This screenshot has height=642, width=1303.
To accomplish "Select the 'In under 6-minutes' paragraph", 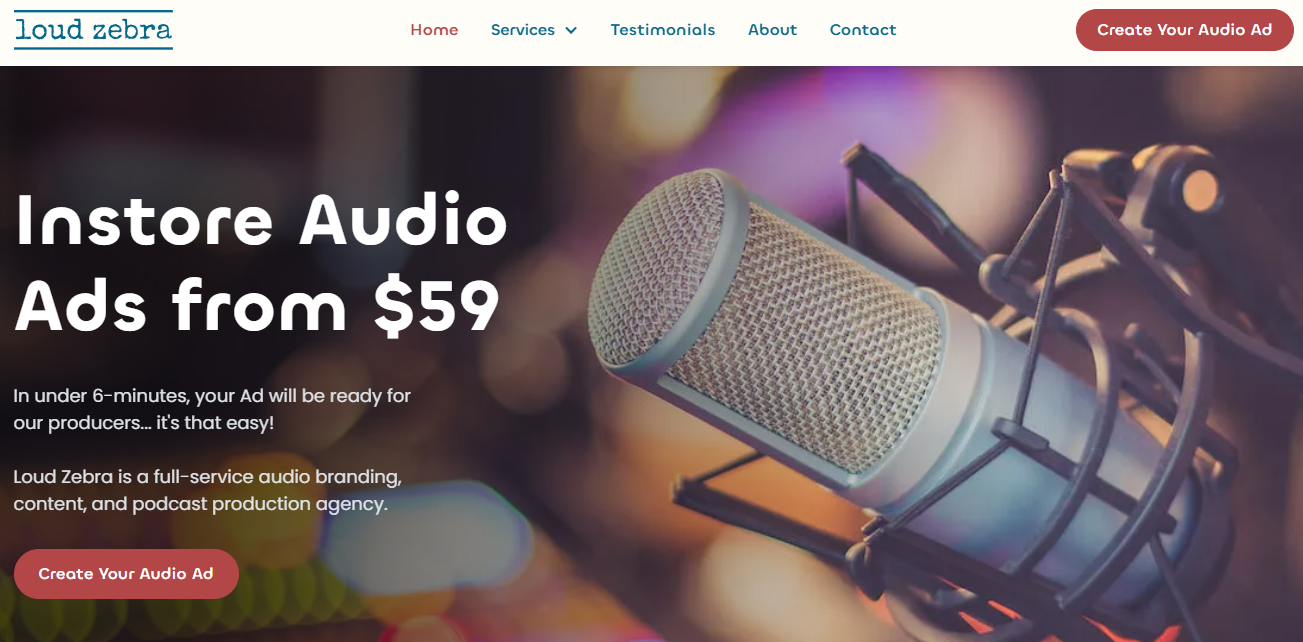I will tap(212, 409).
